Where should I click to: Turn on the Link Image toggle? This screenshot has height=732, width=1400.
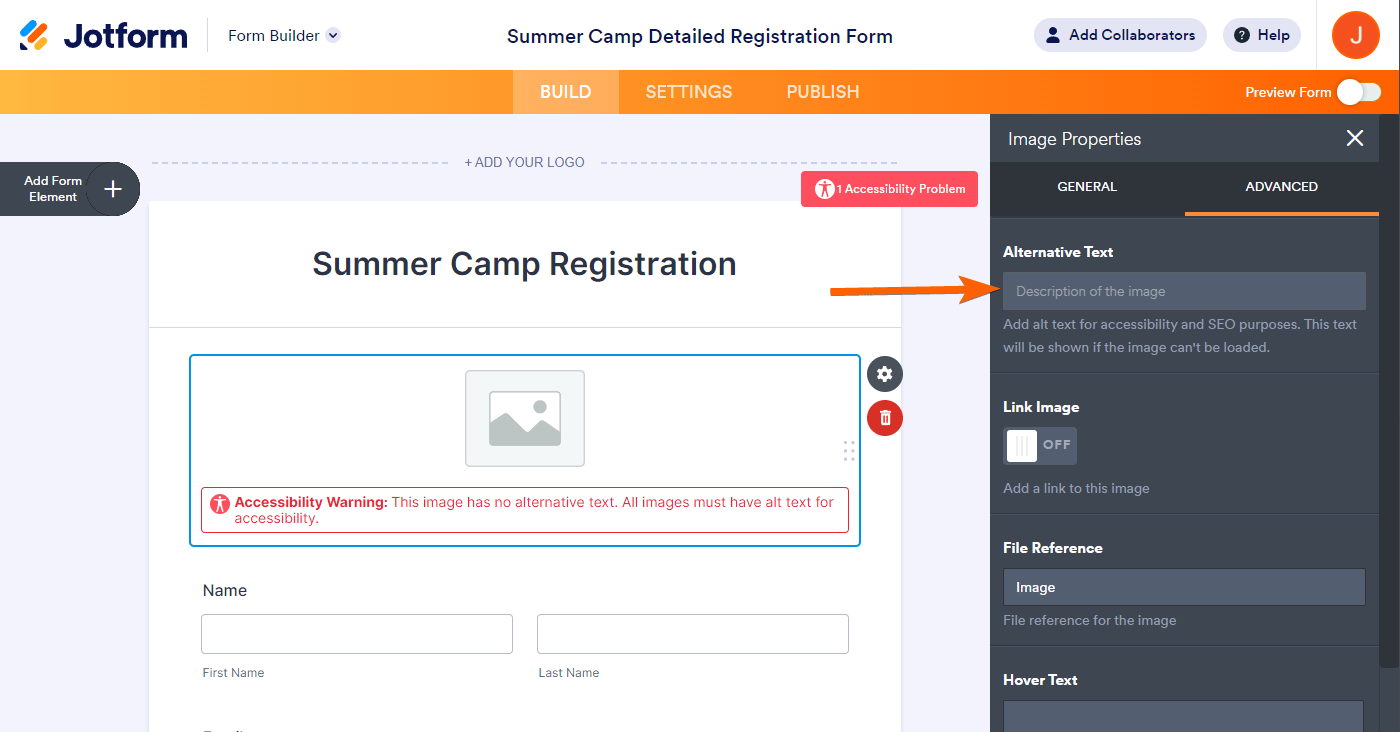pyautogui.click(x=1040, y=445)
